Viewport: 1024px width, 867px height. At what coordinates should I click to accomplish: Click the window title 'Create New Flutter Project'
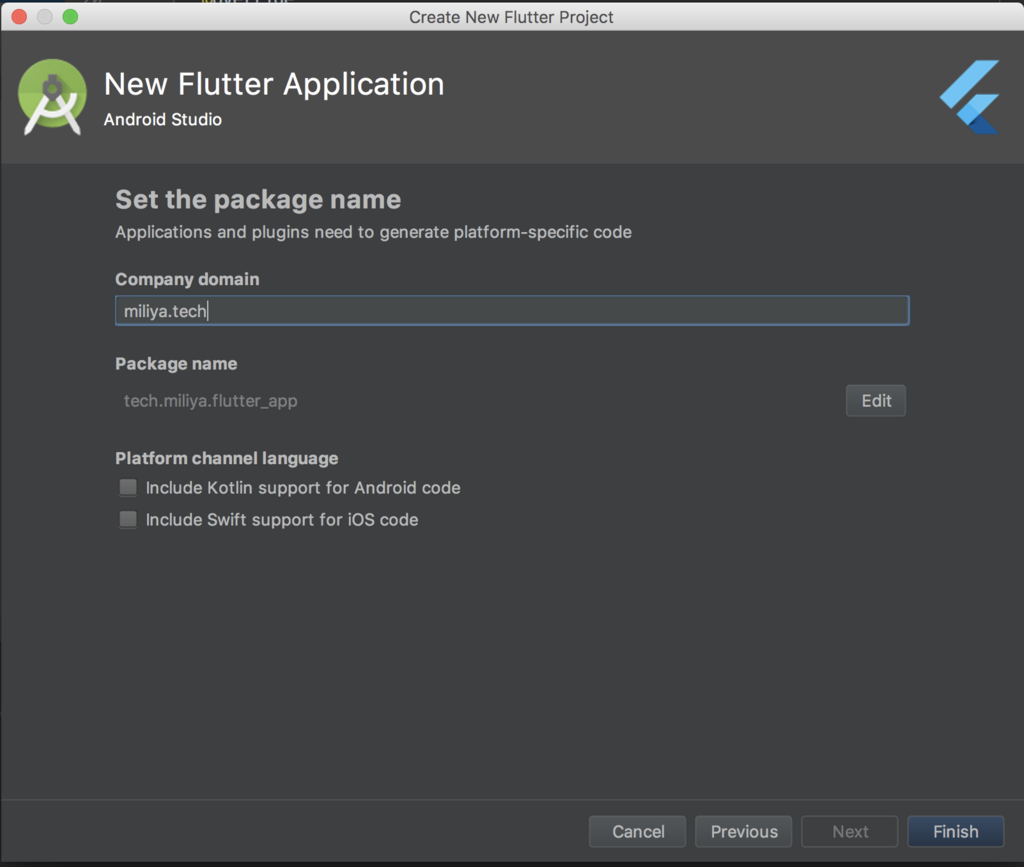511,17
